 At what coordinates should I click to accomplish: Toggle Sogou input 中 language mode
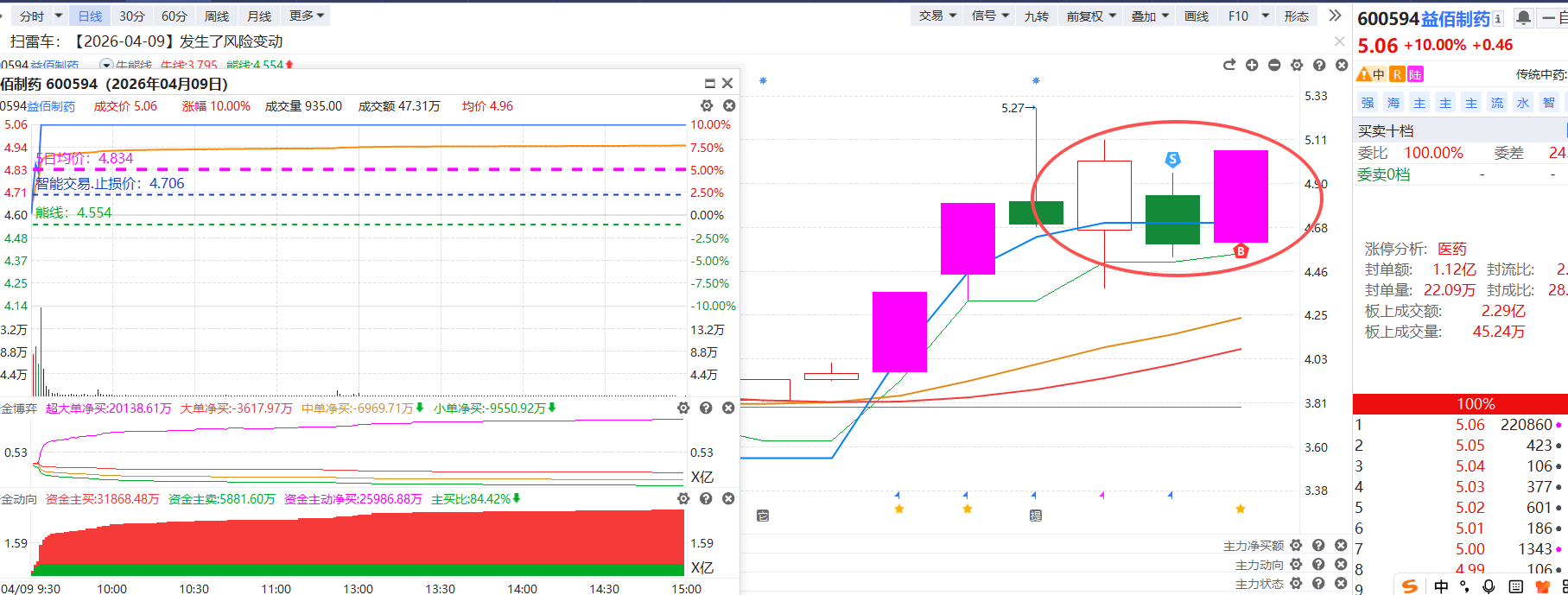tap(1441, 586)
